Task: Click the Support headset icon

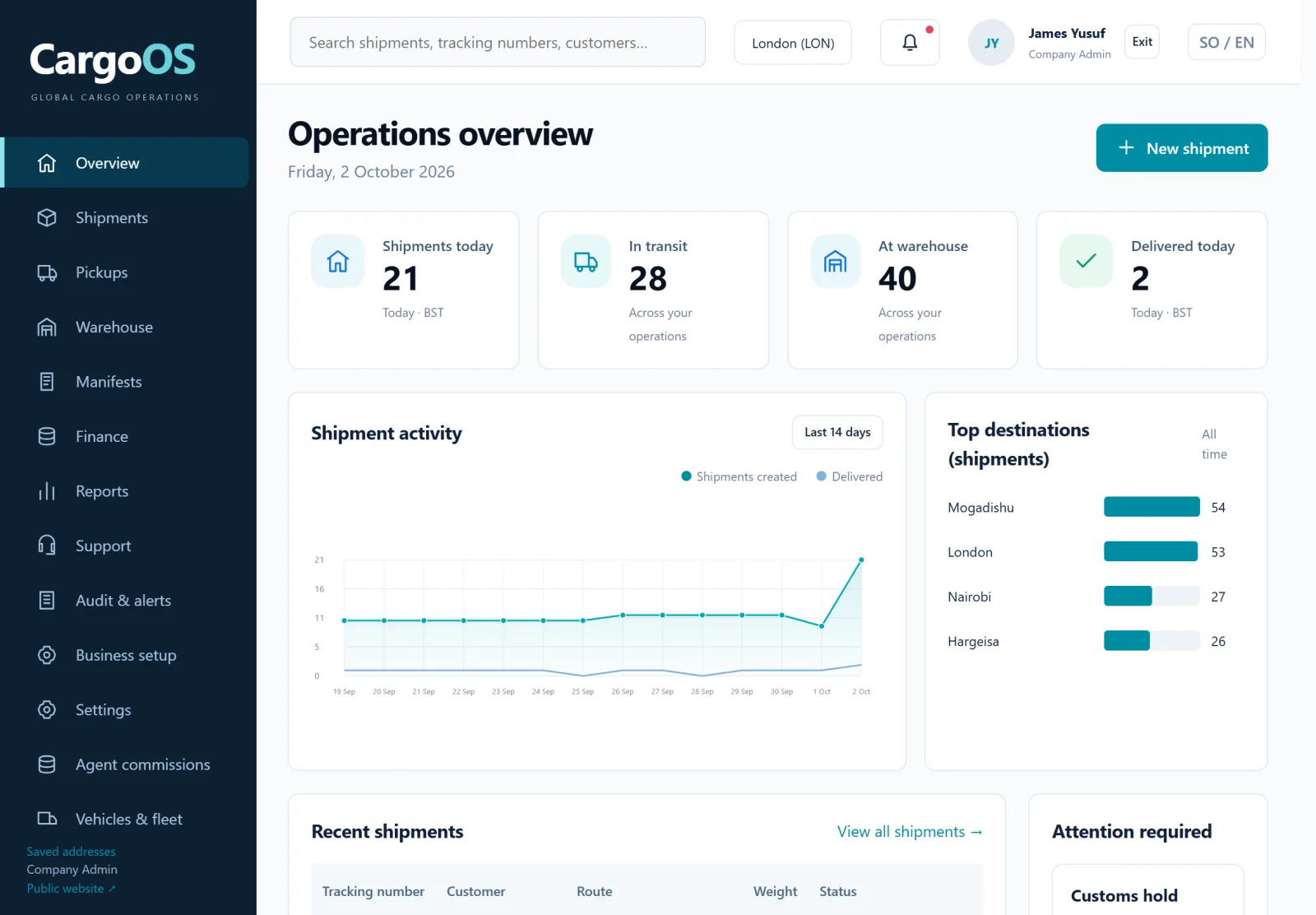Action: (47, 546)
